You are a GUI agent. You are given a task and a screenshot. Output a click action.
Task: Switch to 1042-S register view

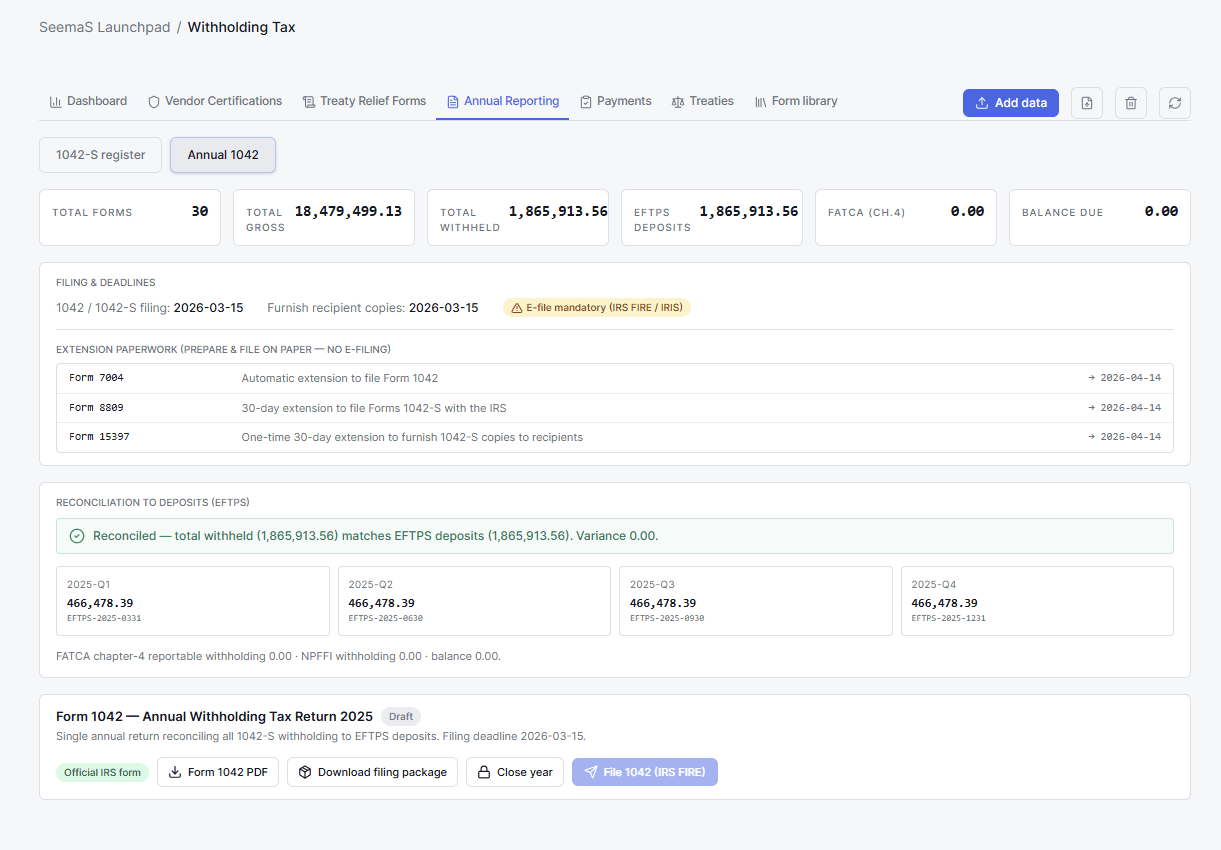click(x=101, y=155)
